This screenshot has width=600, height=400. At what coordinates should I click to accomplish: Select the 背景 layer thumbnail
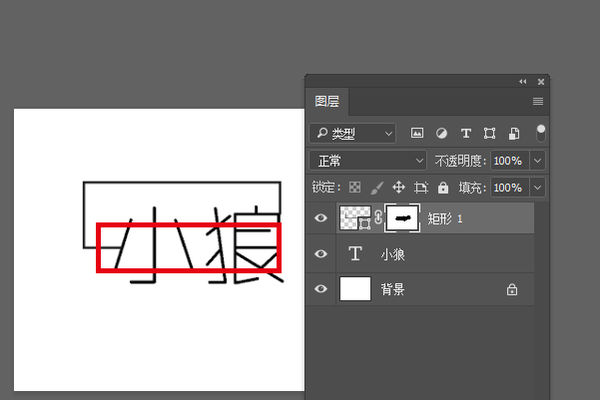coord(355,289)
